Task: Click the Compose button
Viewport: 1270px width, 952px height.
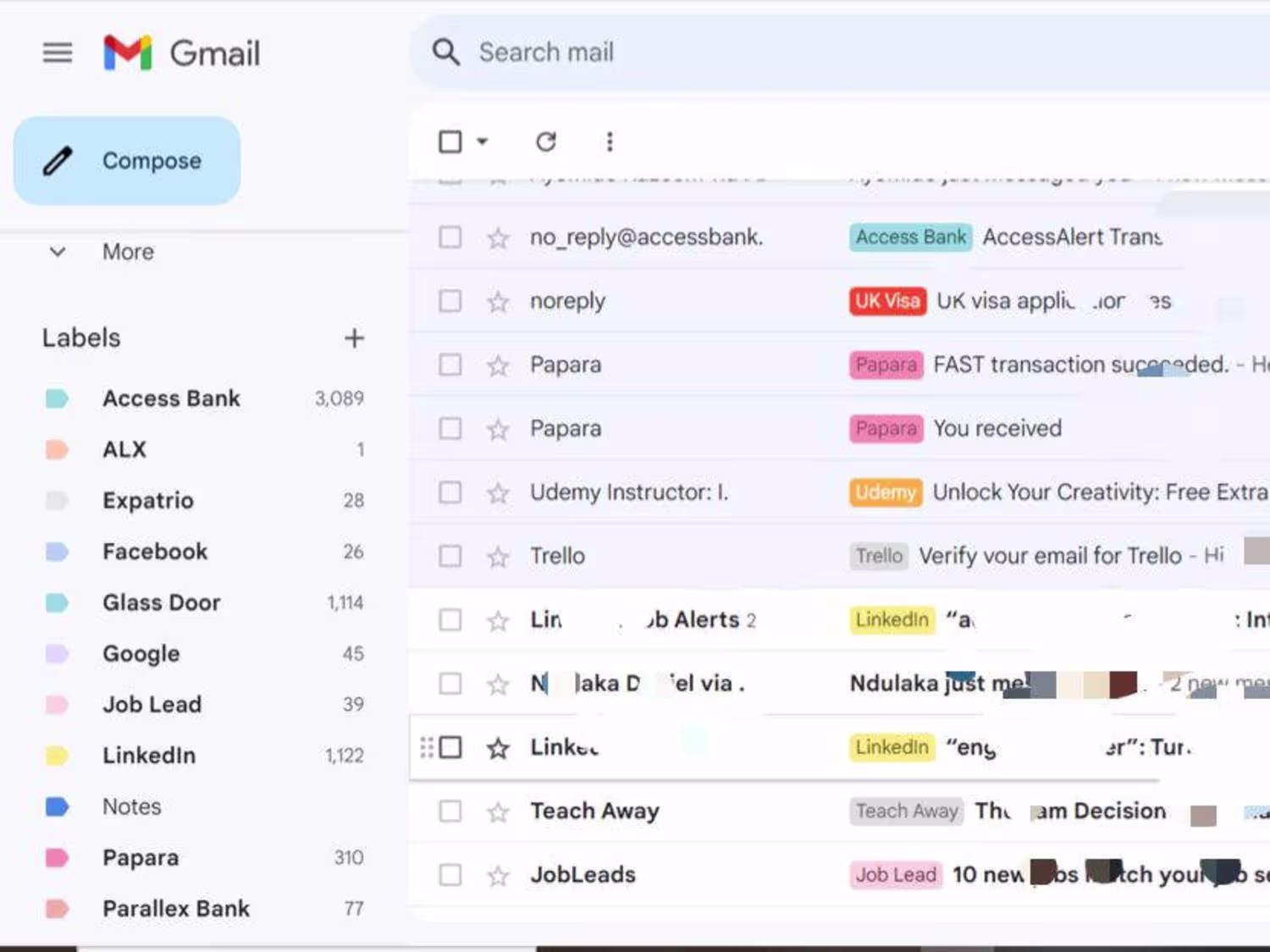Action: click(127, 161)
